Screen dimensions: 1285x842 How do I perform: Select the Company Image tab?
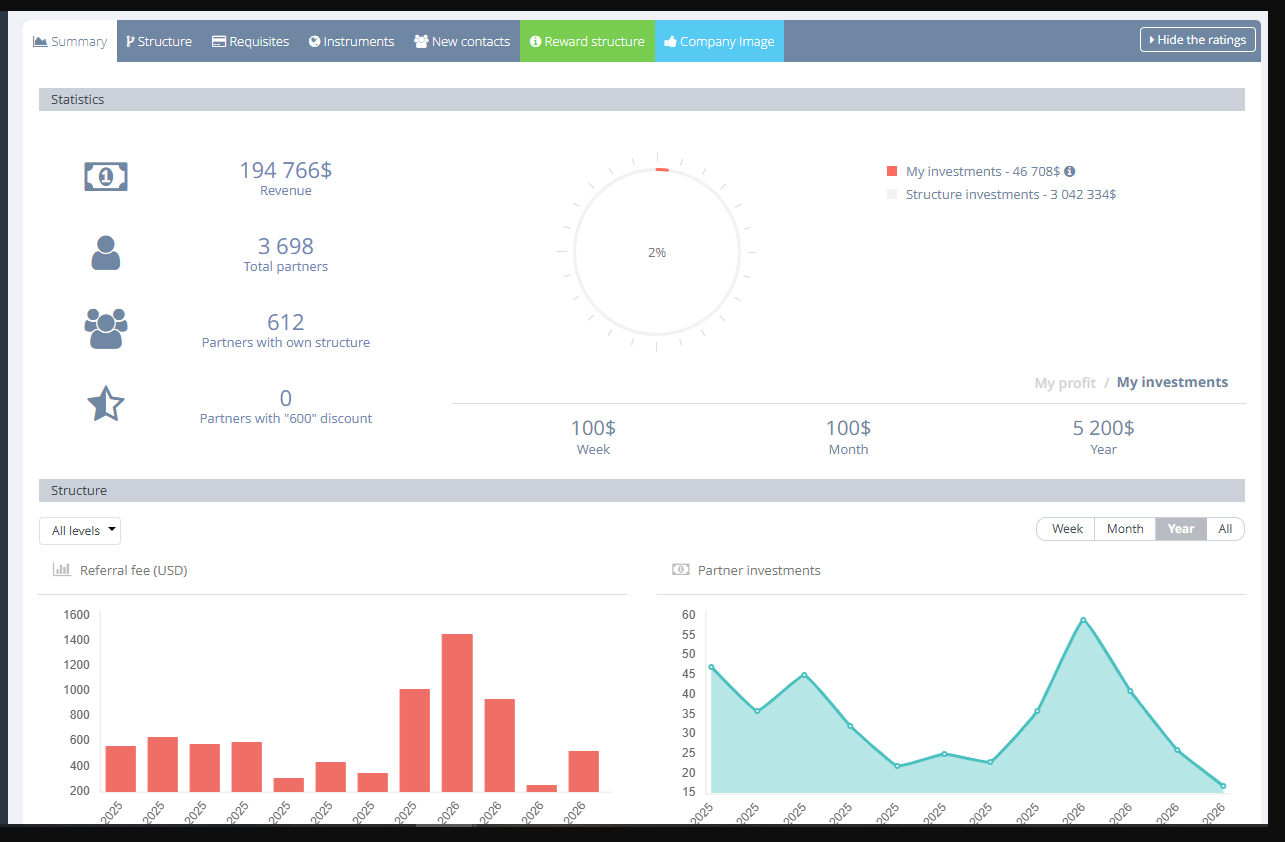pyautogui.click(x=719, y=41)
